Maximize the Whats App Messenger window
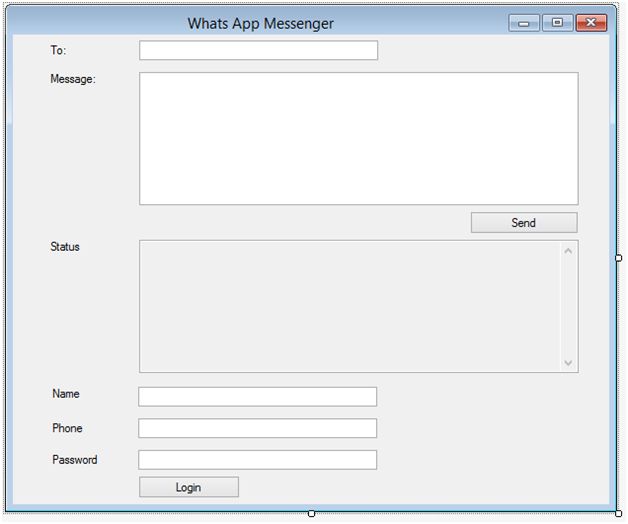Screen dimensions: 628x524 [557, 23]
